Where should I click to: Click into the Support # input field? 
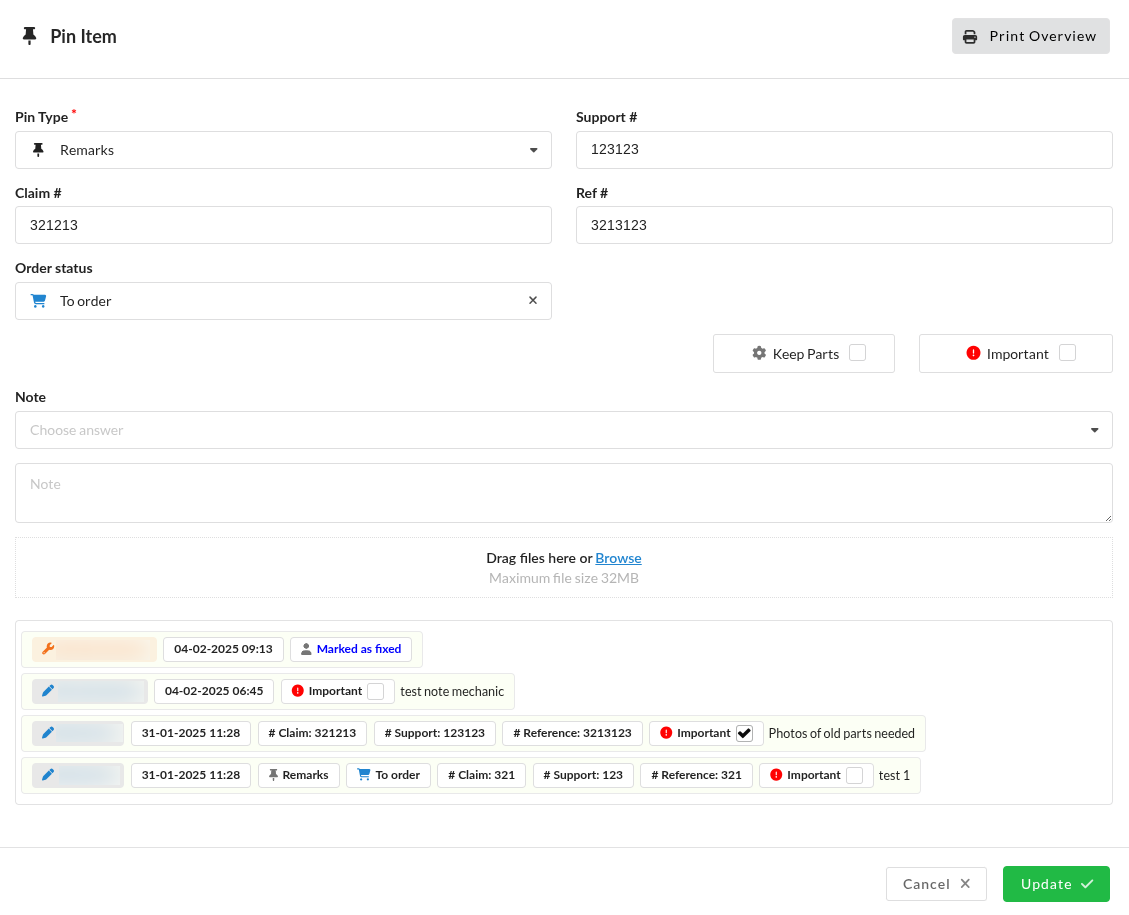[843, 150]
